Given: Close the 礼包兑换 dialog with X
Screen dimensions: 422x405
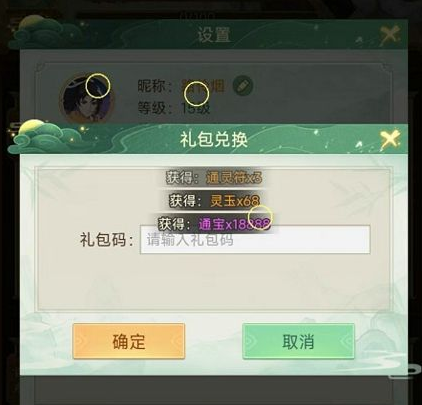Looking at the screenshot, I should (x=390, y=139).
